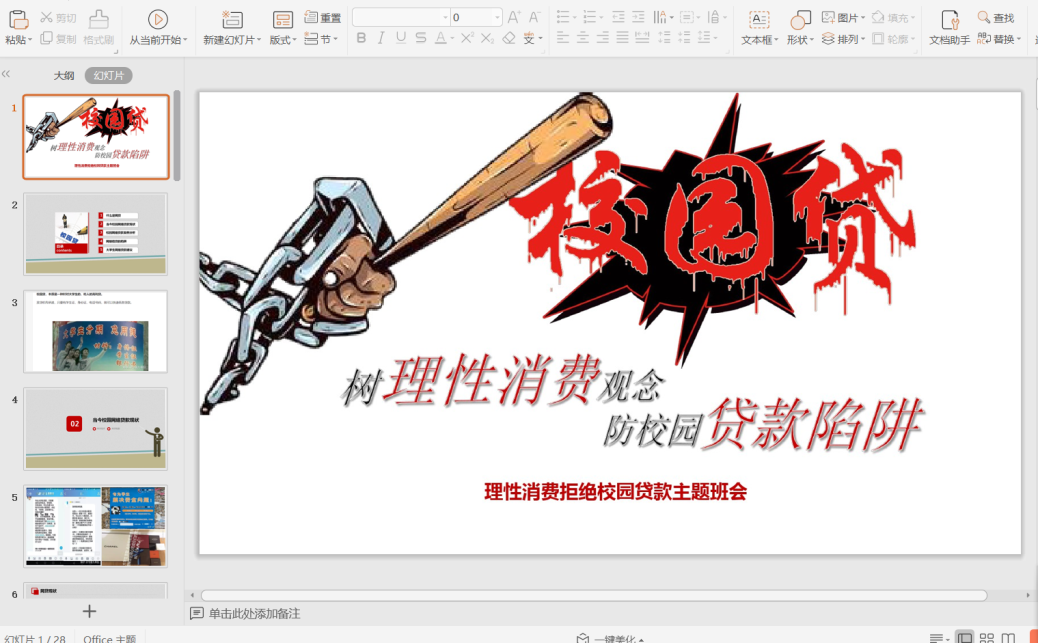Image resolution: width=1038 pixels, height=643 pixels.
Task: Click One-click Beautify (一键美化) button
Action: 610,638
